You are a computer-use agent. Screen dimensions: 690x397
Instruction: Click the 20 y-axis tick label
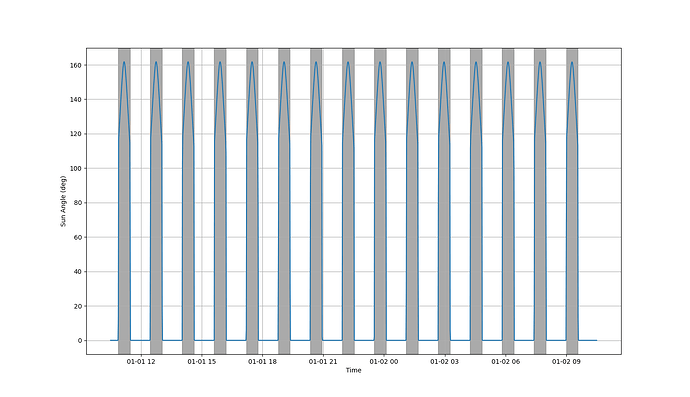[x=78, y=306]
